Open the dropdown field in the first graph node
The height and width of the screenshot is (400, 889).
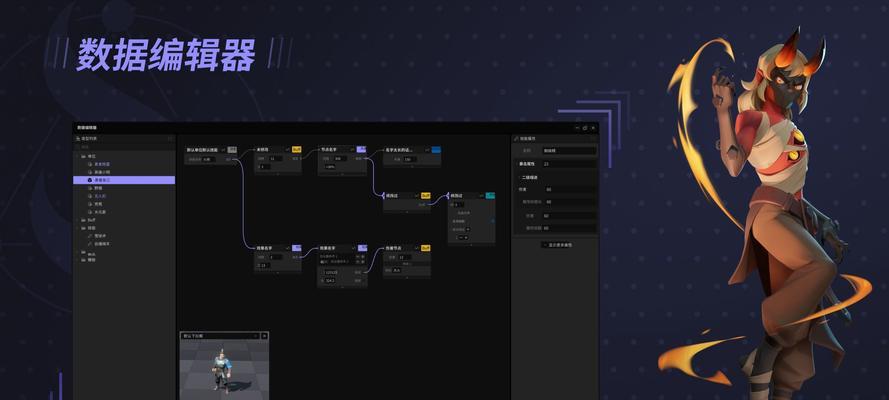pyautogui.click(x=209, y=159)
